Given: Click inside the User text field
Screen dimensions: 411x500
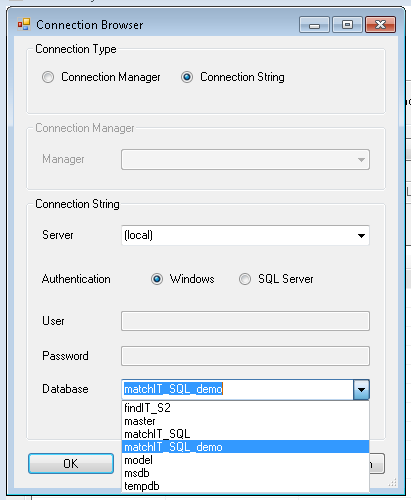Looking at the screenshot, I should tap(245, 321).
